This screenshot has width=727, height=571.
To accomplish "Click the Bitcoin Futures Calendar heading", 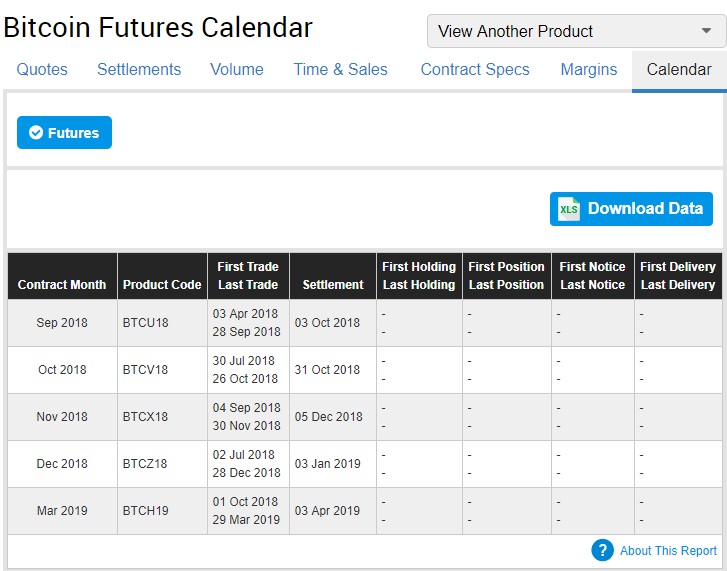I will click(x=158, y=27).
